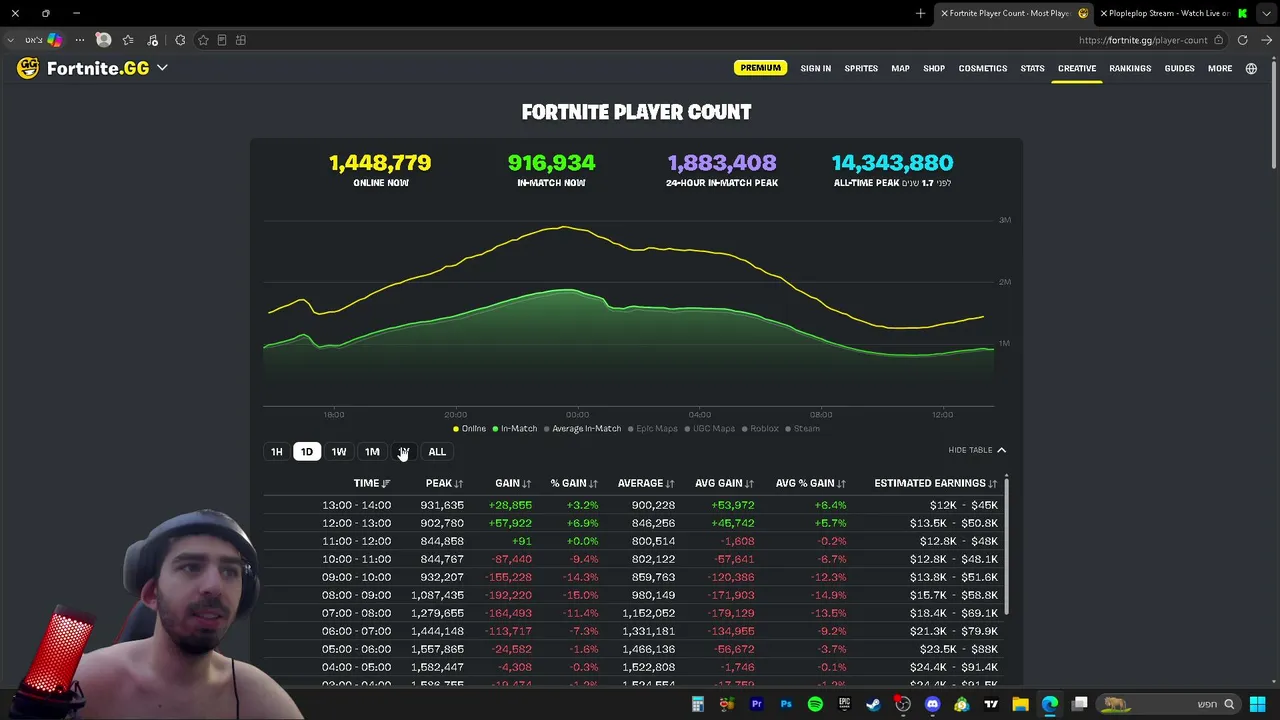Click the 14,343,880 all-time peak value
The width and height of the screenshot is (1280, 720).
click(892, 163)
